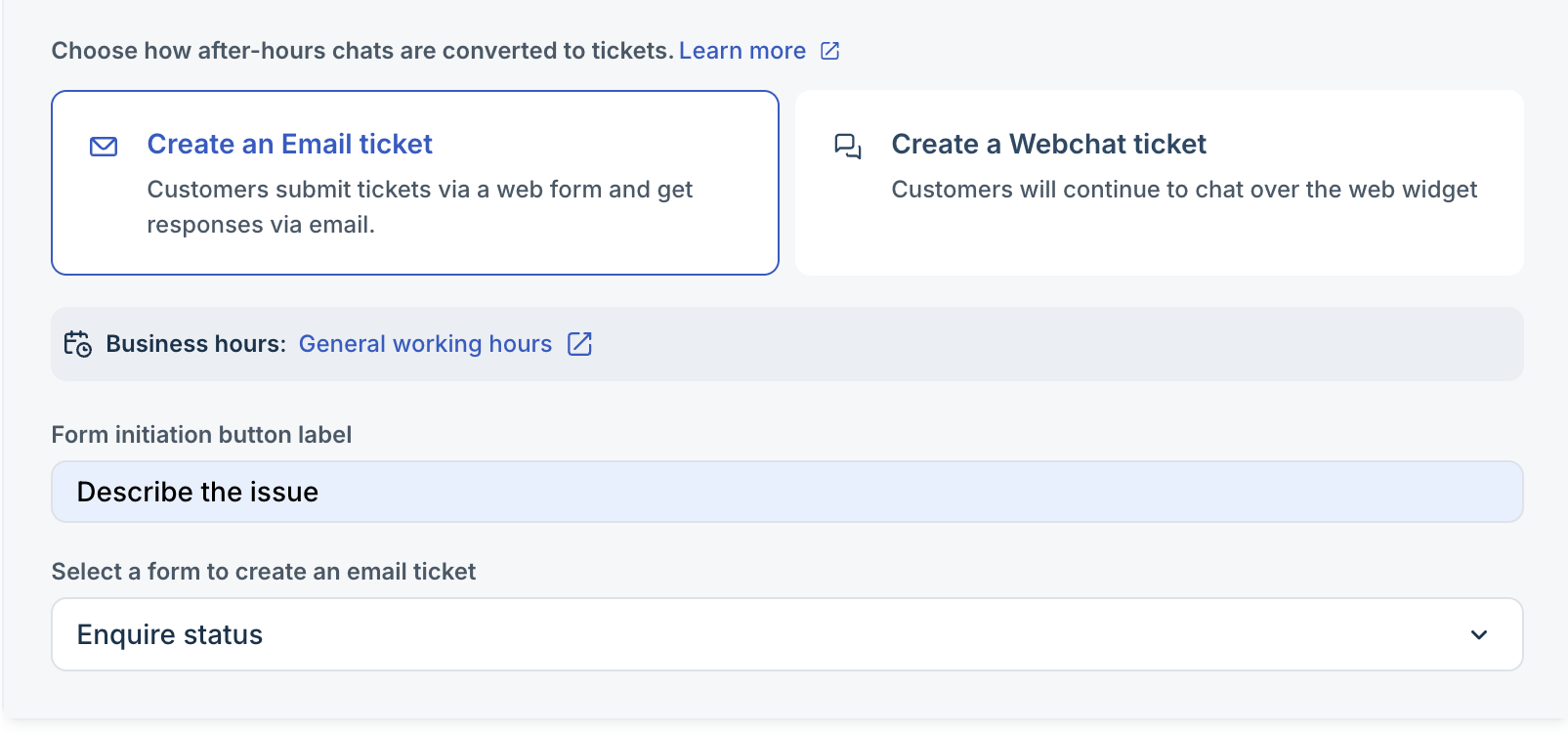This screenshot has width=1568, height=734.
Task: Open the Learn more link
Action: (742, 51)
